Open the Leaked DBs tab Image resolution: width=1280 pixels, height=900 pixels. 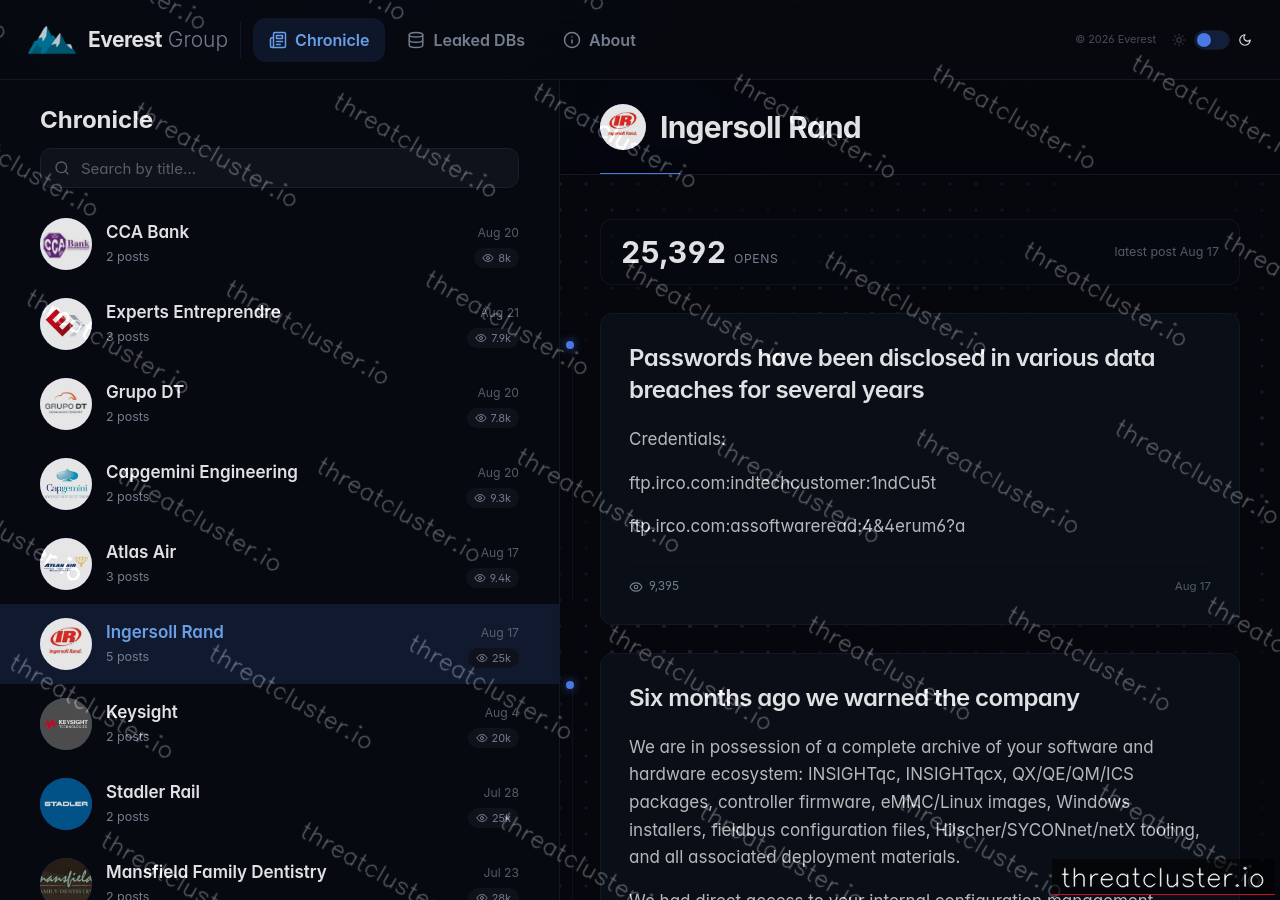466,40
